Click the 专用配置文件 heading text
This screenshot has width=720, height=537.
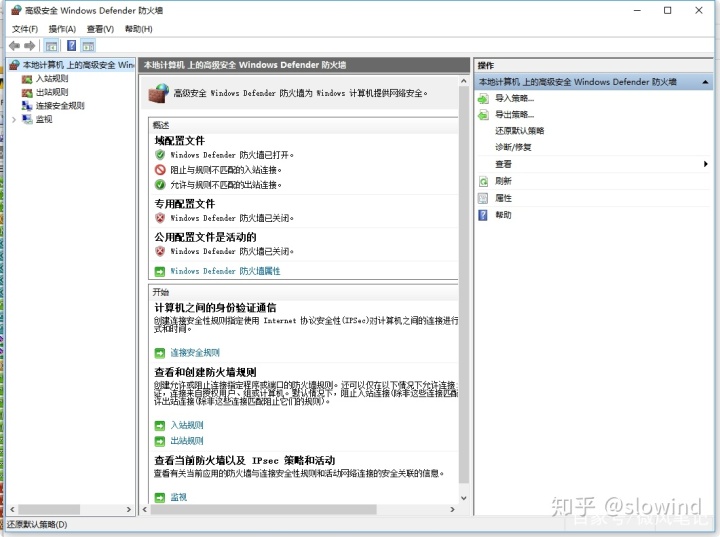point(185,203)
